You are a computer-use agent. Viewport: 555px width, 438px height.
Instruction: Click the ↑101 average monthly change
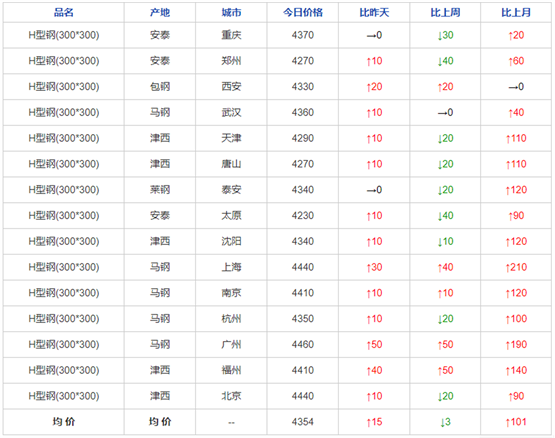(516, 422)
